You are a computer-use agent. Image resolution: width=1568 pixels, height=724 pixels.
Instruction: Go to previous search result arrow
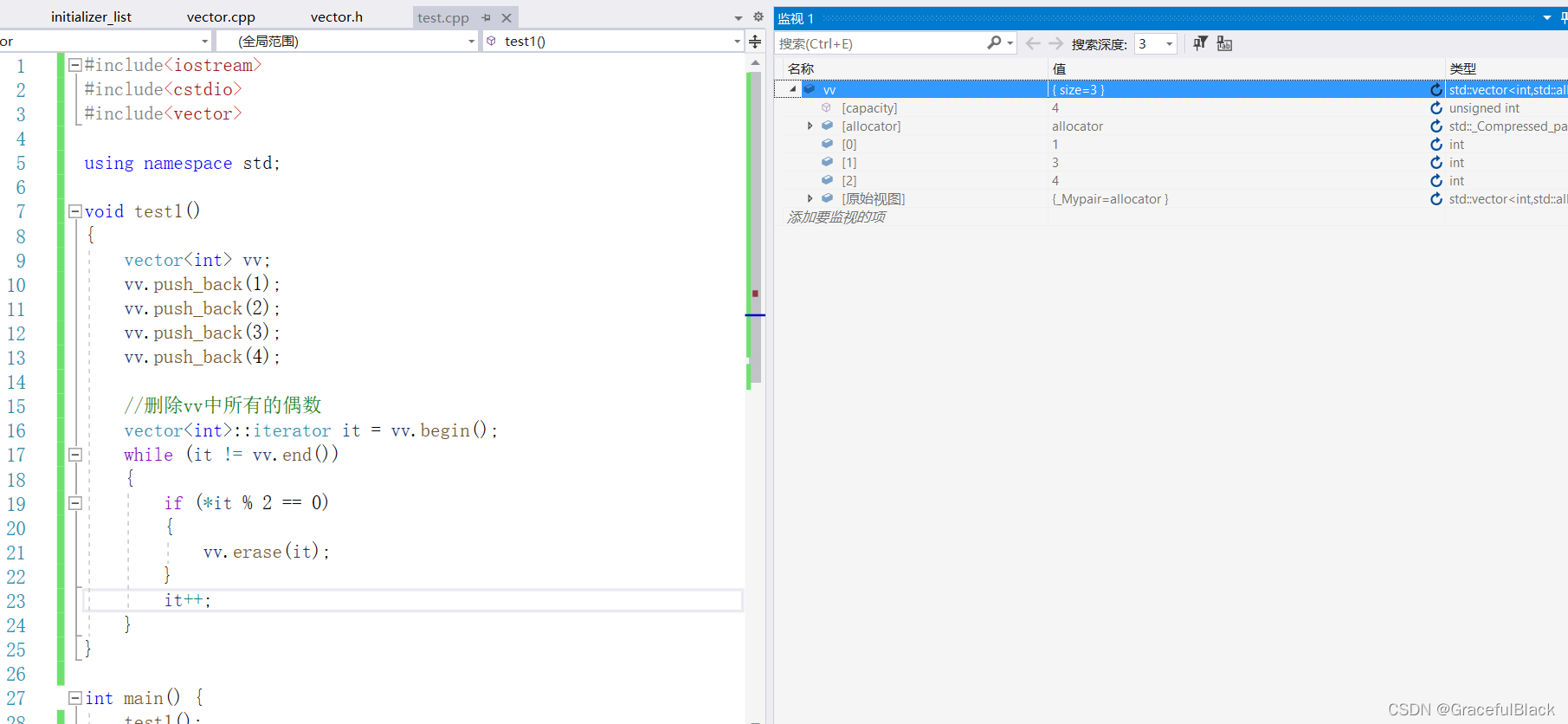pyautogui.click(x=1033, y=43)
